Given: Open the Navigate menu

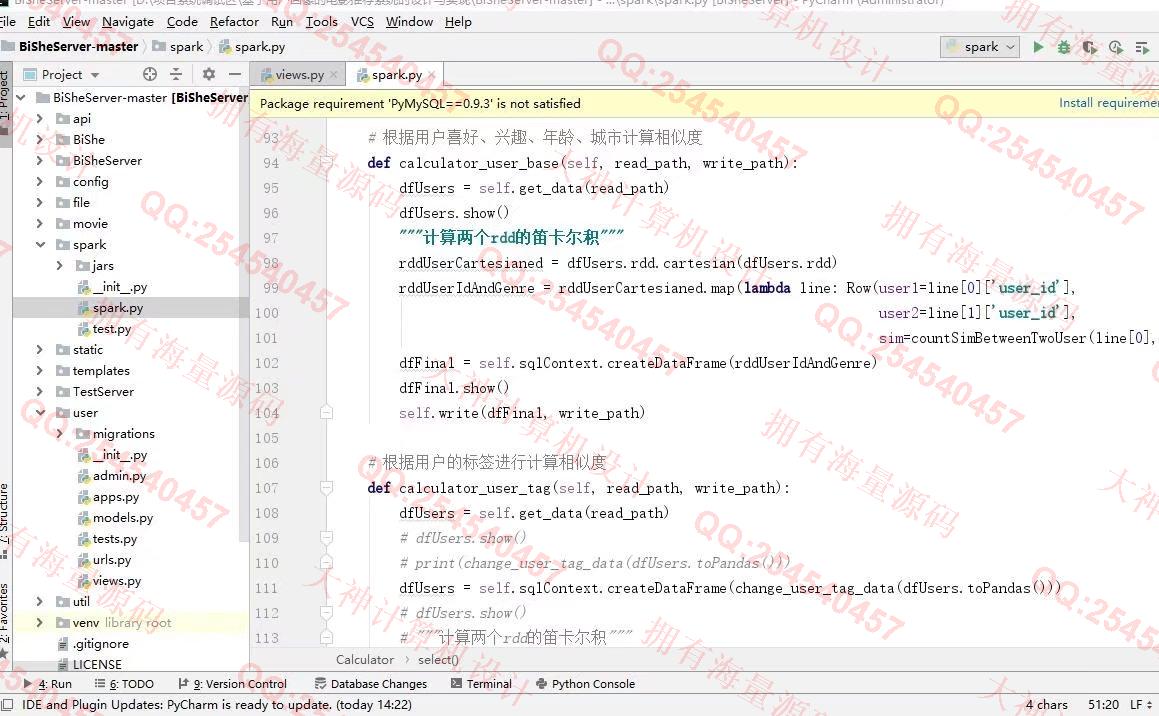Looking at the screenshot, I should [x=128, y=21].
